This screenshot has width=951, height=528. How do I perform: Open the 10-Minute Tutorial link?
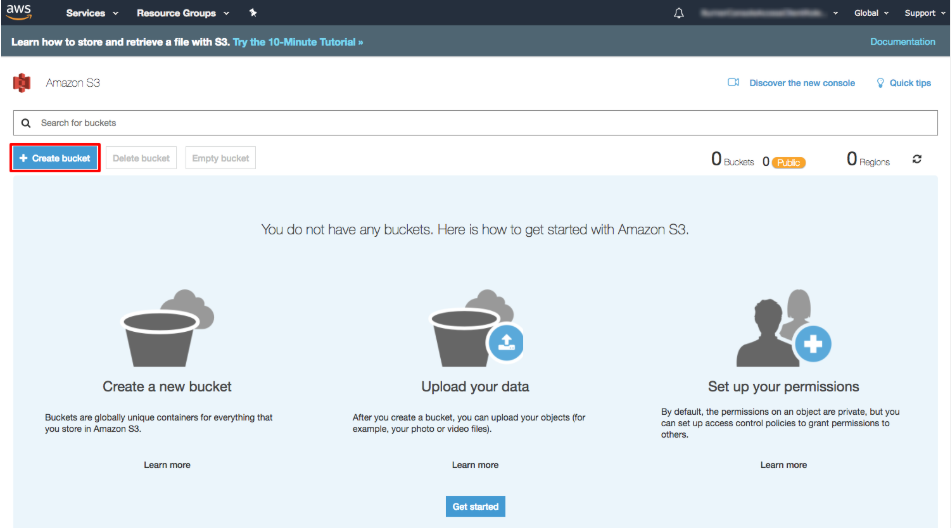(298, 42)
